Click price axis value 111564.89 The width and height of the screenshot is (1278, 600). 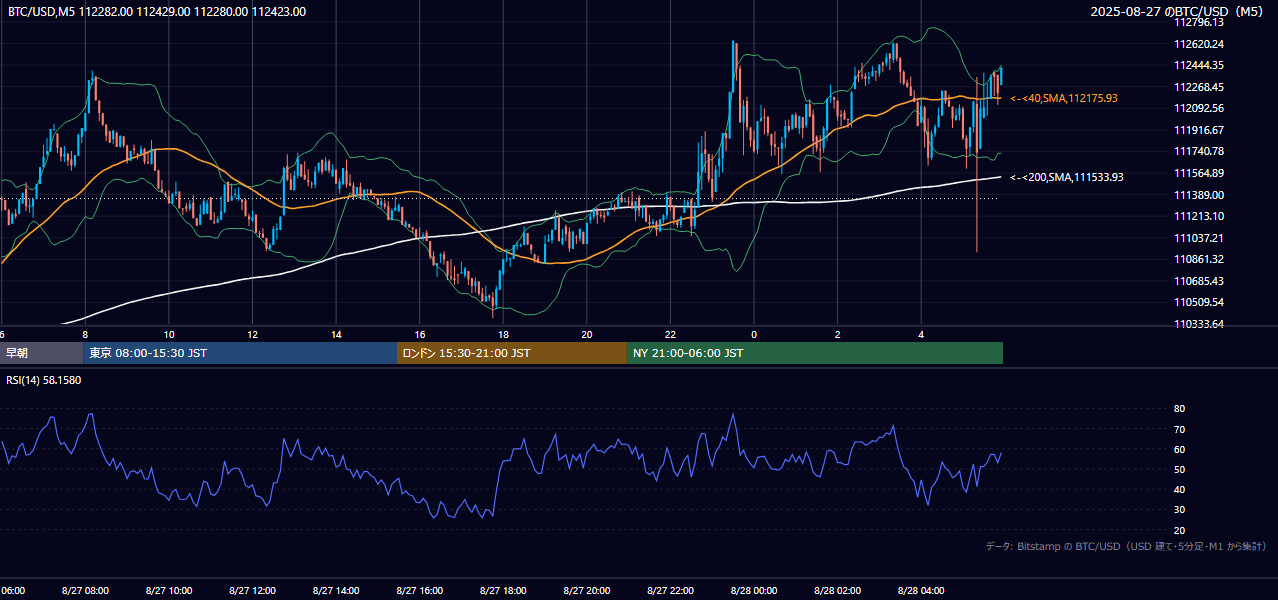(x=1199, y=173)
